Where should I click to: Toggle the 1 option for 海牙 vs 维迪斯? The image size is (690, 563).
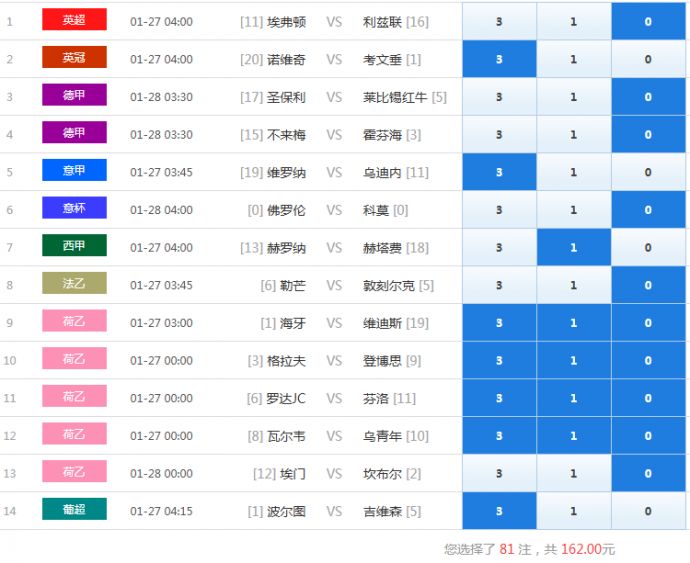tap(573, 323)
